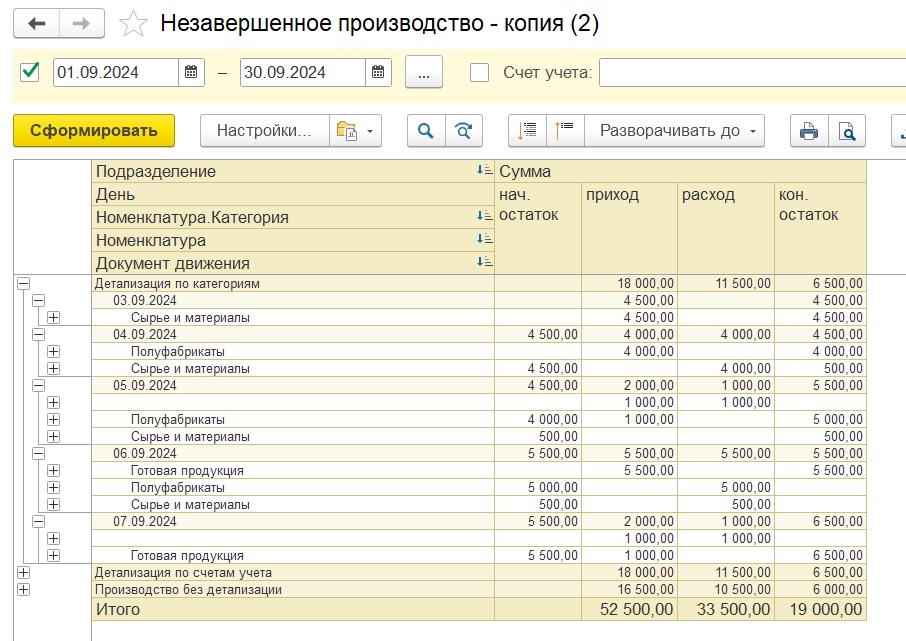Click the приход column header
This screenshot has height=641, width=906.
click(629, 228)
